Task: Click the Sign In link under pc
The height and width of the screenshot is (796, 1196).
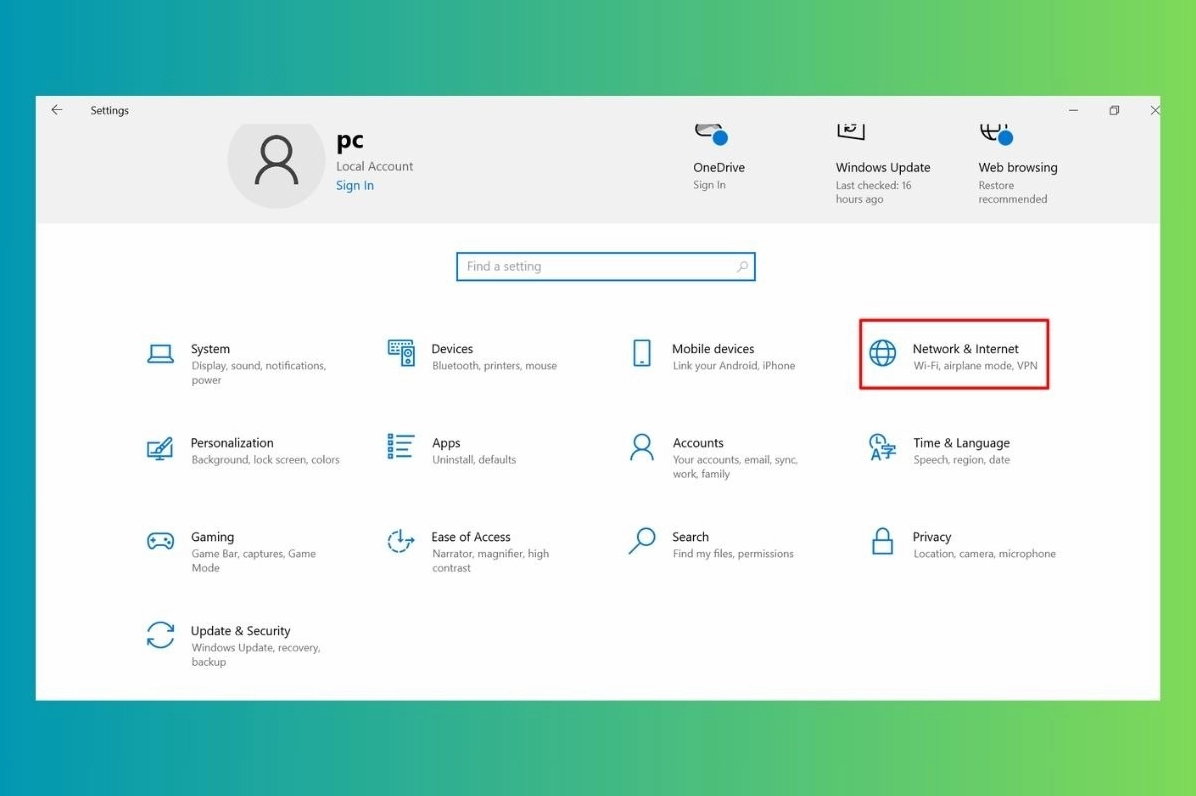Action: pyautogui.click(x=355, y=186)
